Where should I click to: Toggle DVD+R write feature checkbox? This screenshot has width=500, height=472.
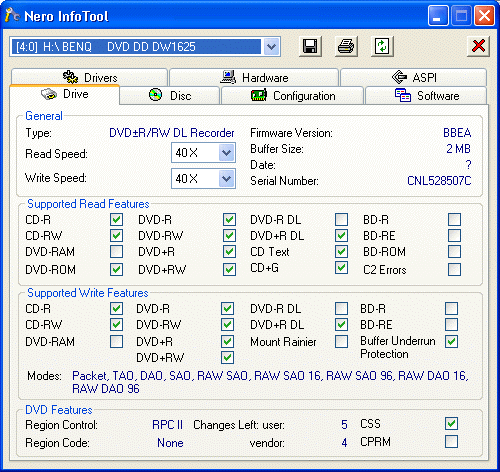pyautogui.click(x=227, y=342)
